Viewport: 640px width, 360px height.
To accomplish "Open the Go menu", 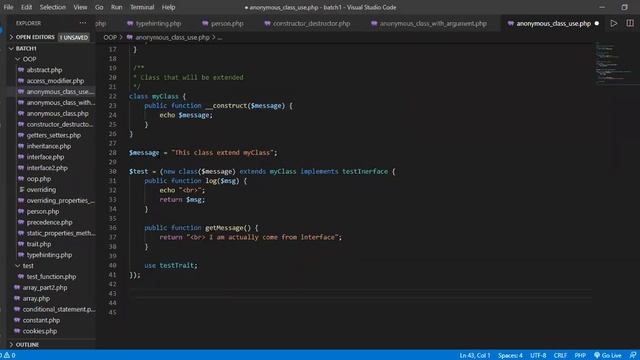I will [x=99, y=7].
